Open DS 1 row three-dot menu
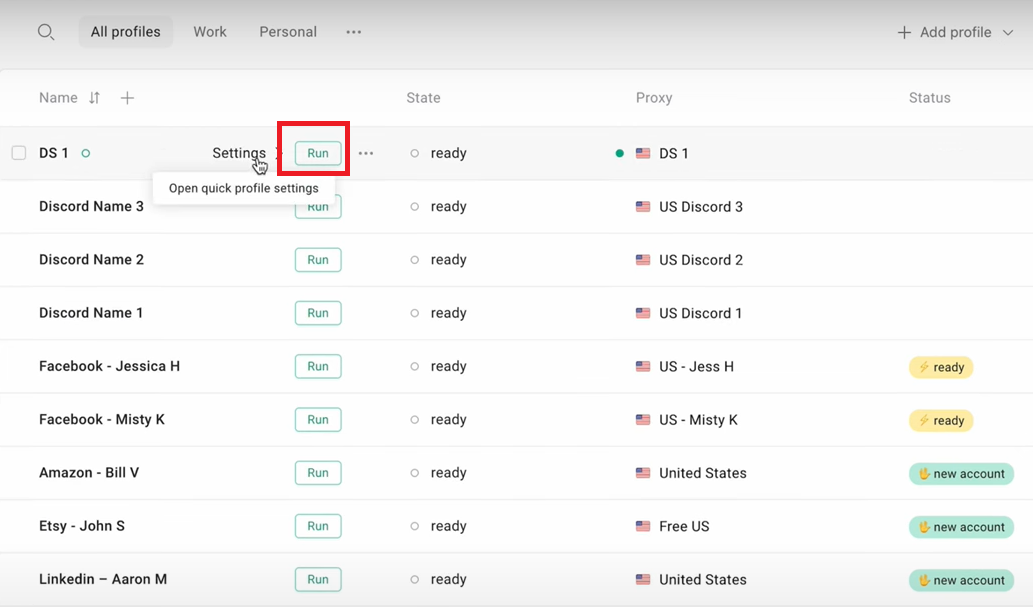Screen dimensions: 1033x607 [366, 153]
